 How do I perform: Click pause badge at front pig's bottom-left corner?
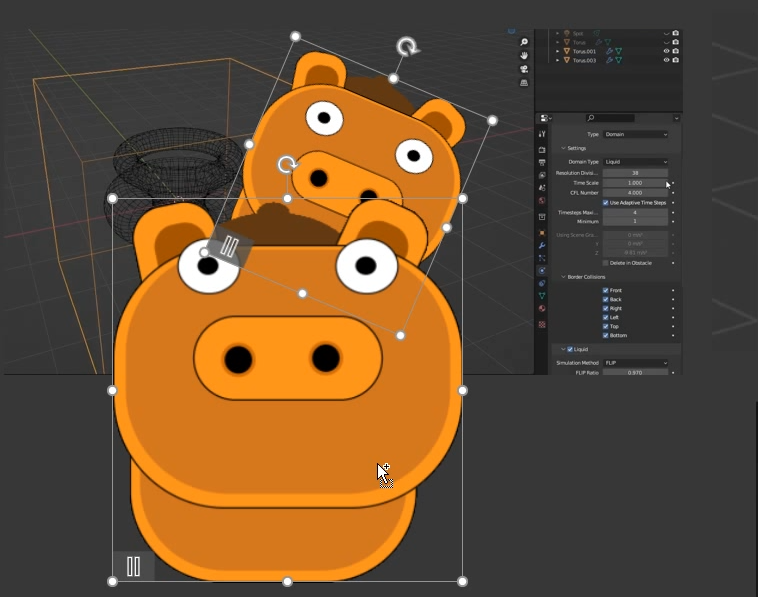(x=134, y=566)
